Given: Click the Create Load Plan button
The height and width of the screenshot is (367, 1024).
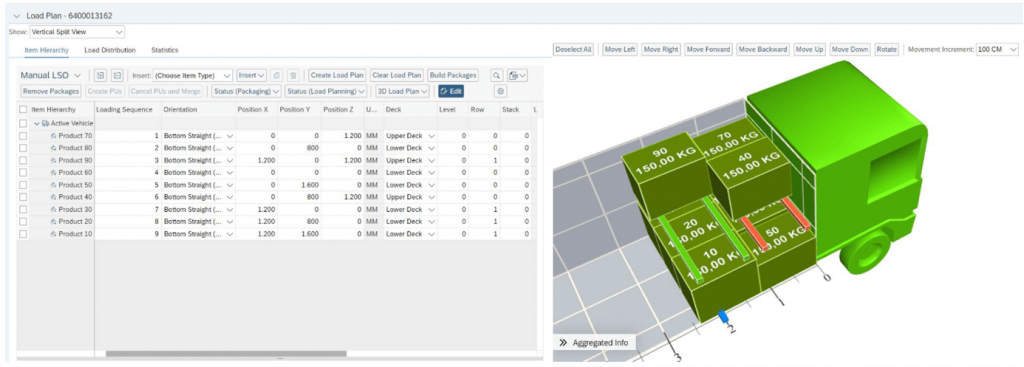Looking at the screenshot, I should pos(337,76).
